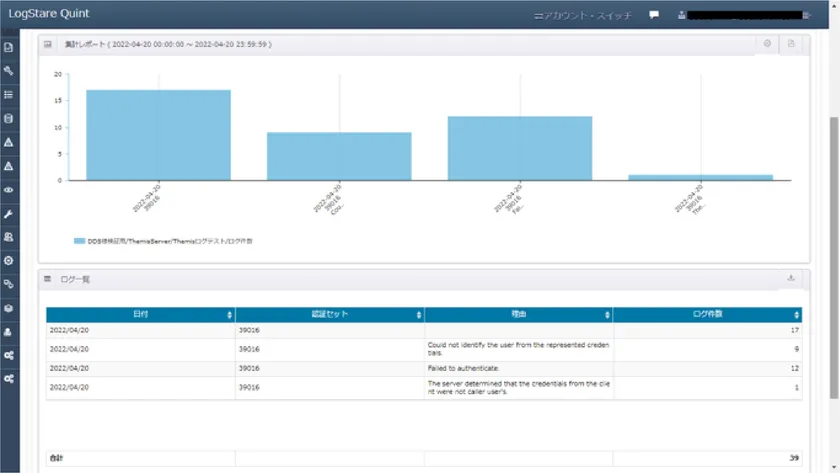Viewport: 840px width, 473px height.
Task: Click the database icon in left sidebar
Action: click(x=9, y=119)
